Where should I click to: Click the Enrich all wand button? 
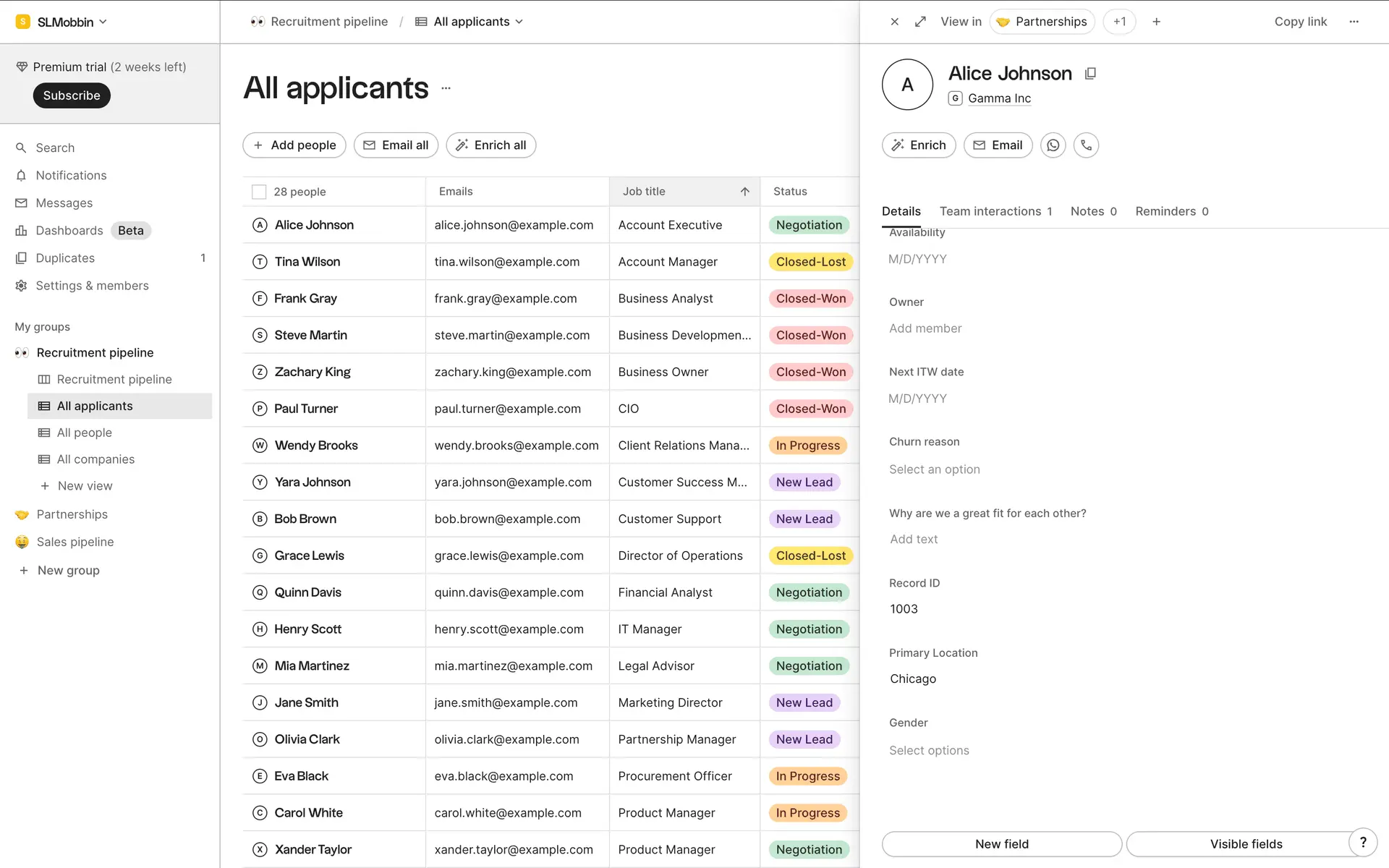click(490, 145)
